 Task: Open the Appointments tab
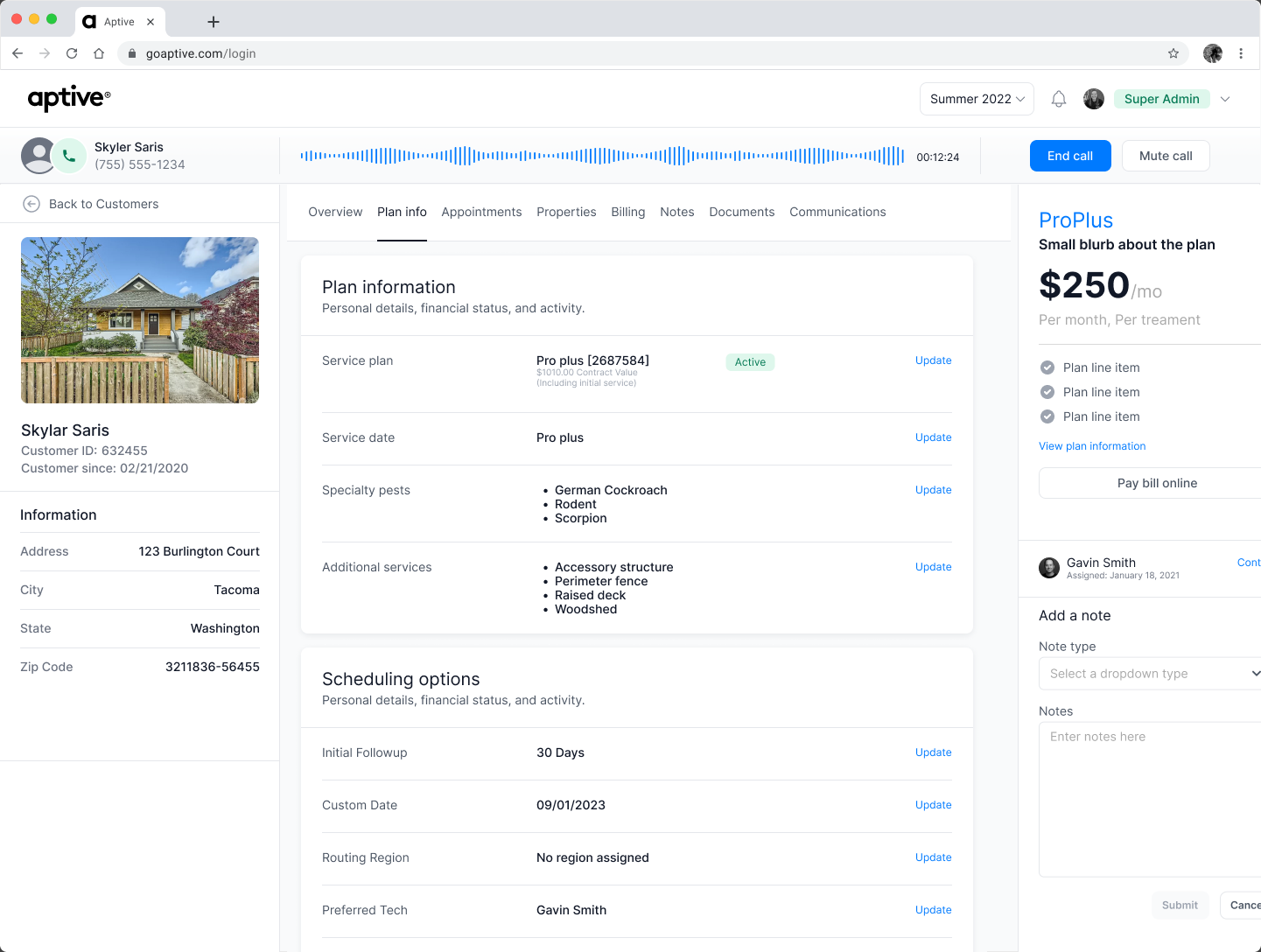click(481, 212)
